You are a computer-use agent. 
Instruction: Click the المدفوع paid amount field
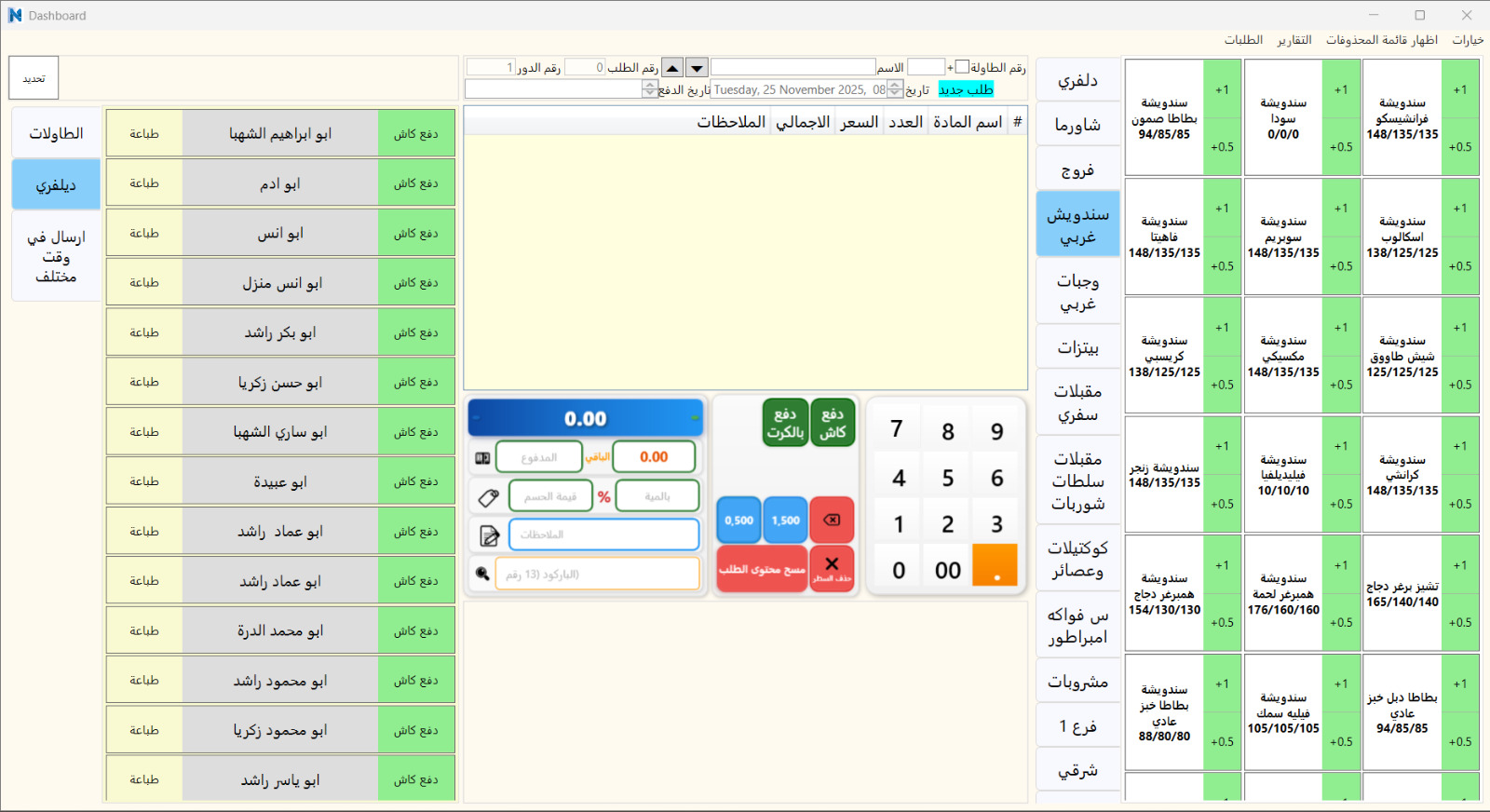tap(539, 457)
